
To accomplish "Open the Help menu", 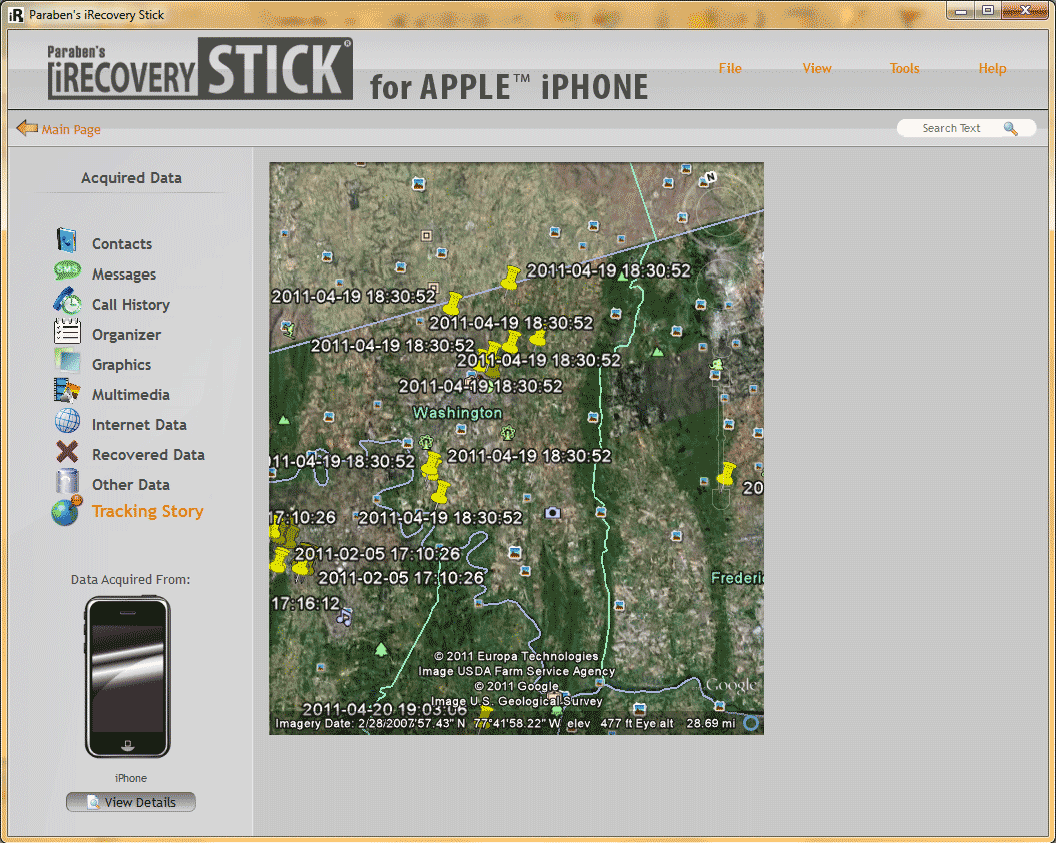I will click(x=993, y=68).
